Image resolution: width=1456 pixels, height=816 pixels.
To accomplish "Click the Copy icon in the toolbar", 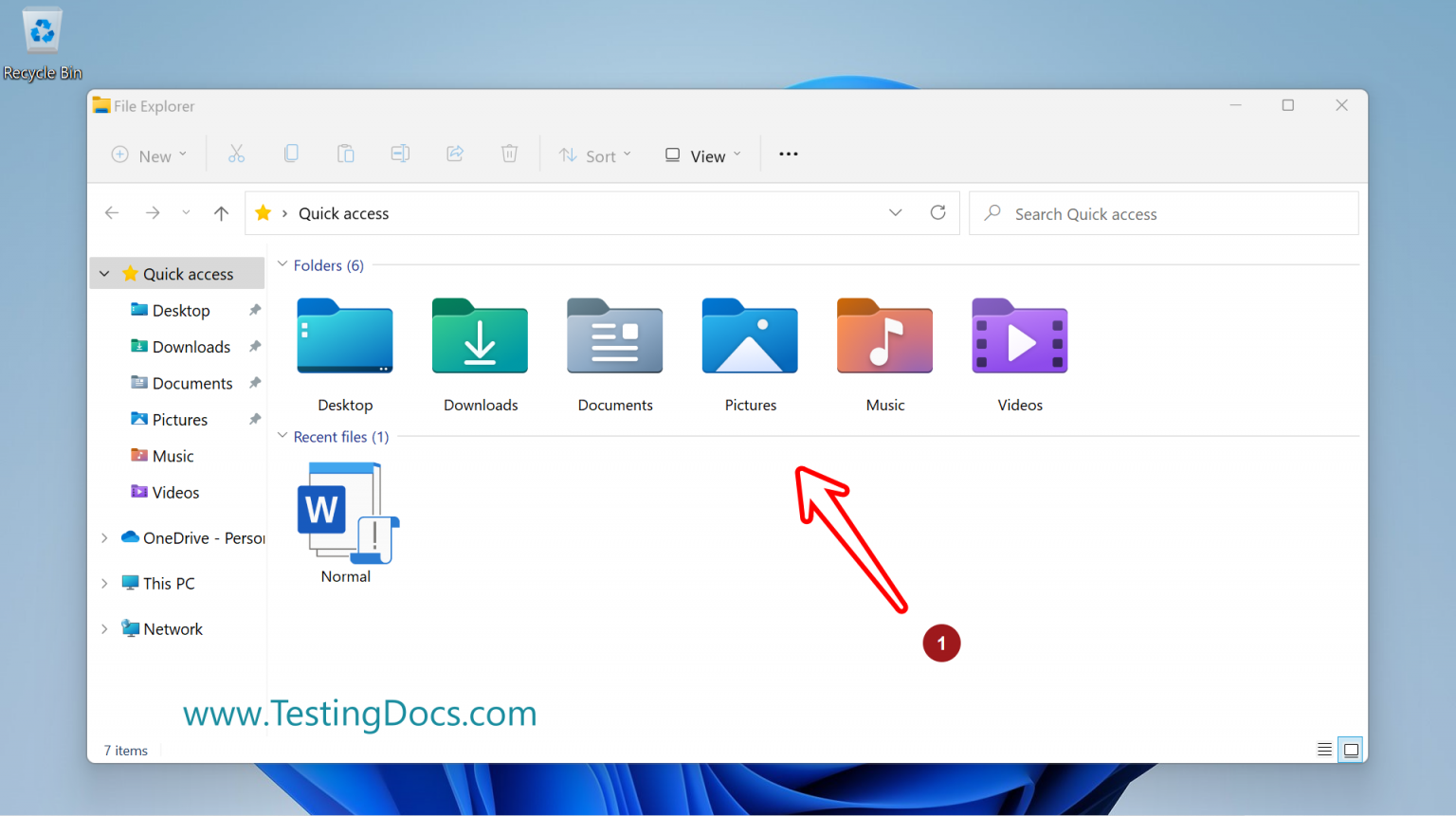I will [x=291, y=153].
